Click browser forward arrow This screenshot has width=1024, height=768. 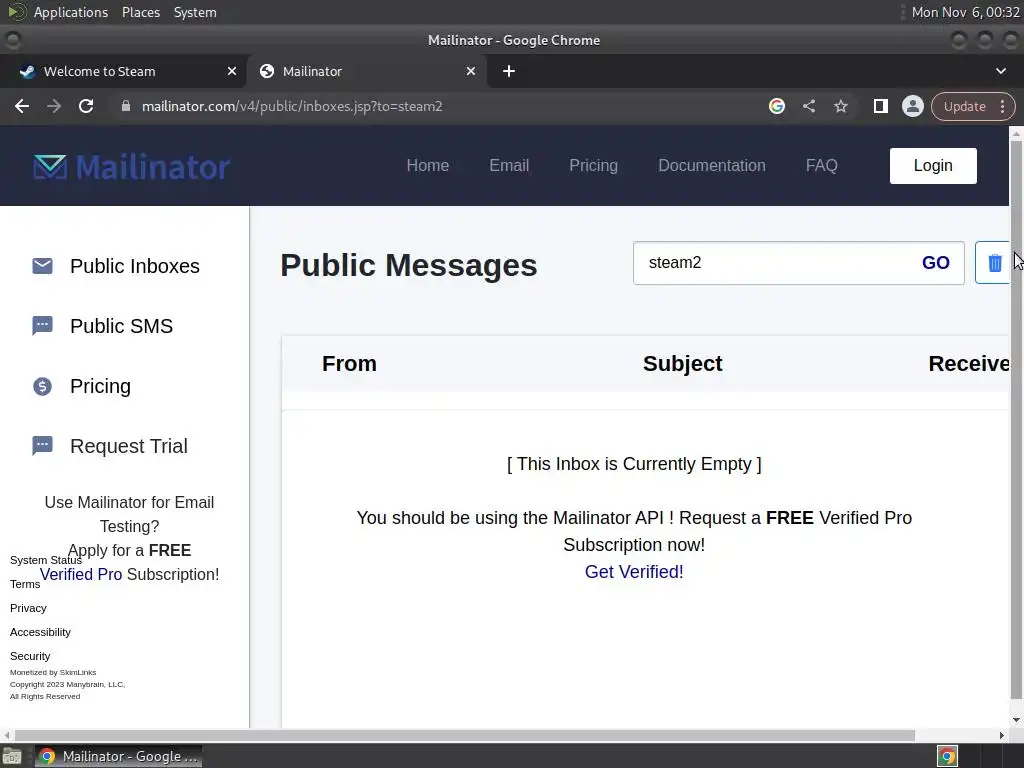pos(54,106)
